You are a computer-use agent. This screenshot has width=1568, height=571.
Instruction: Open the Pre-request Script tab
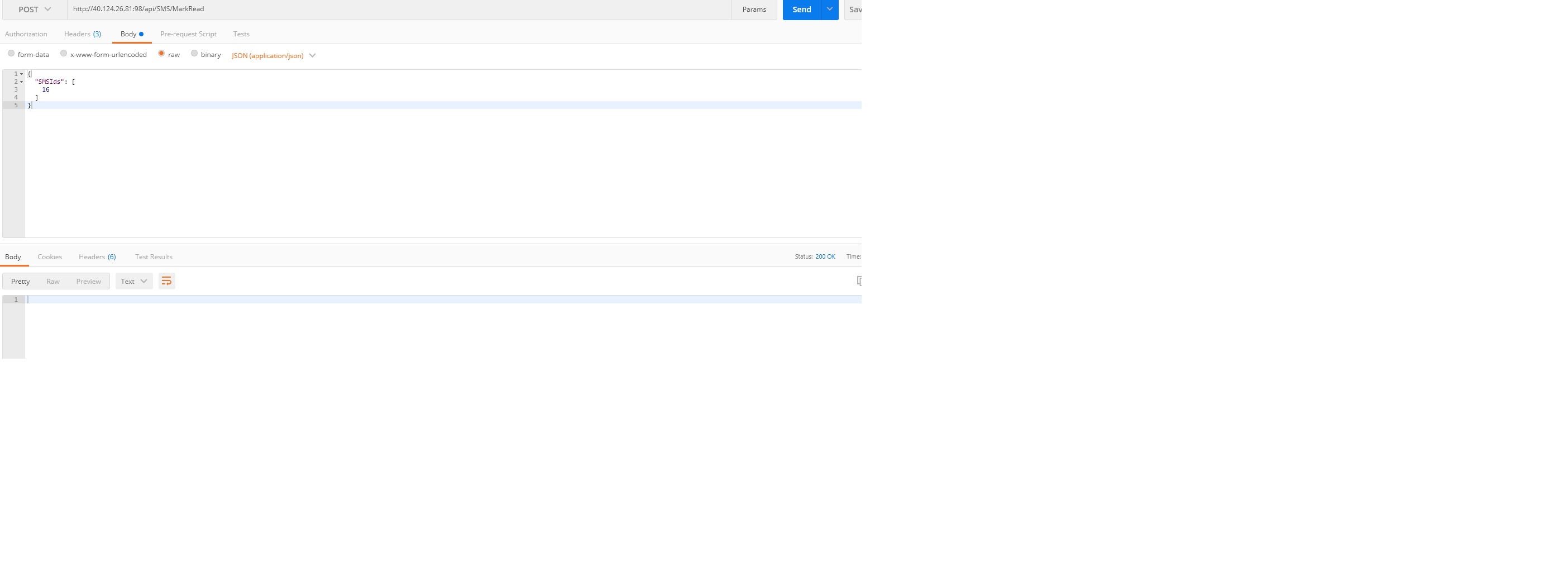pos(188,34)
